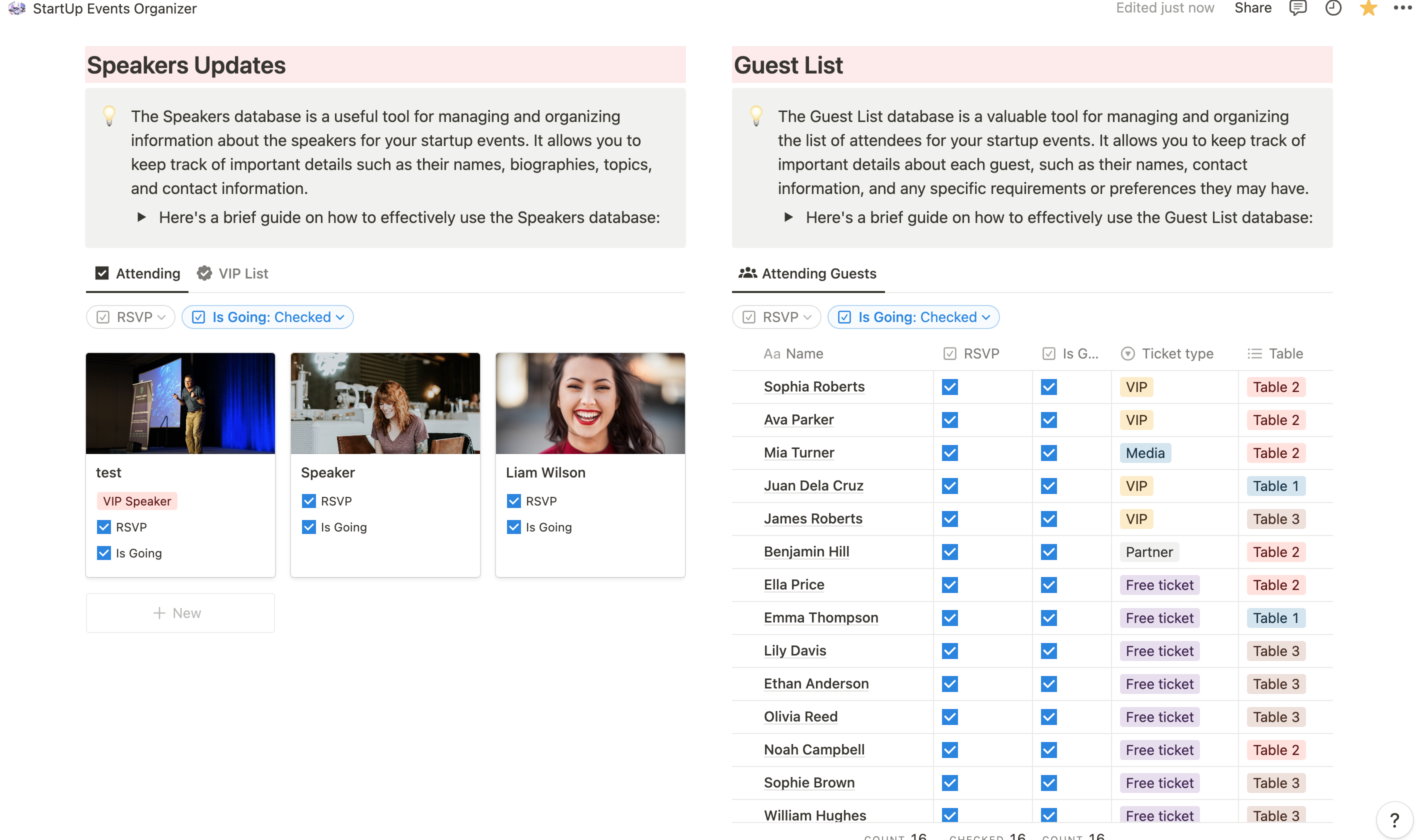This screenshot has height=840, width=1423.
Task: Click Table 1 tag for Emma Thompson
Action: 1276,618
